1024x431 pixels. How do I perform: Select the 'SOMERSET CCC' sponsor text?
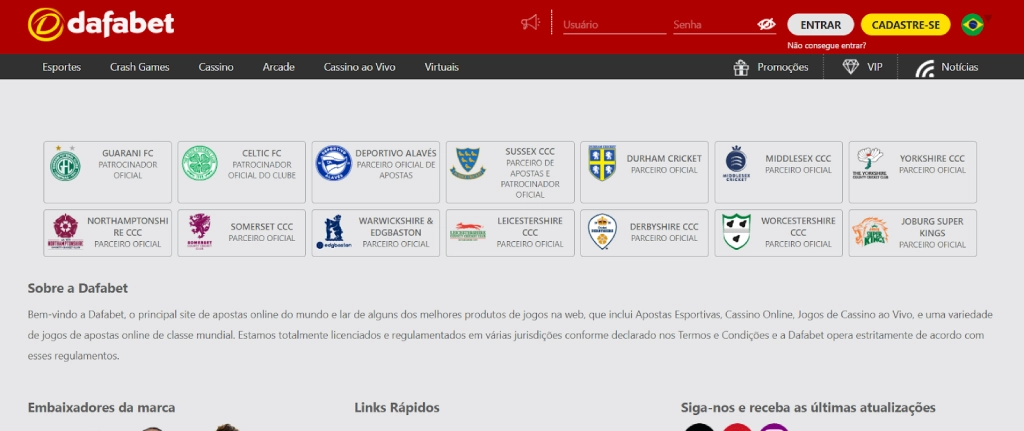coord(262,227)
